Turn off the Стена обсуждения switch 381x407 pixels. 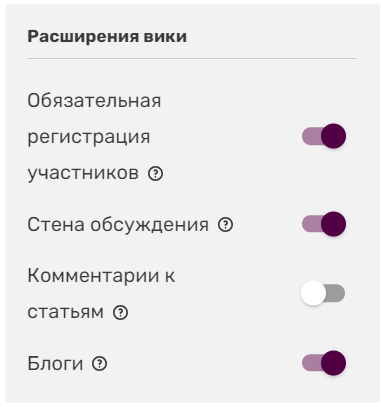point(323,224)
